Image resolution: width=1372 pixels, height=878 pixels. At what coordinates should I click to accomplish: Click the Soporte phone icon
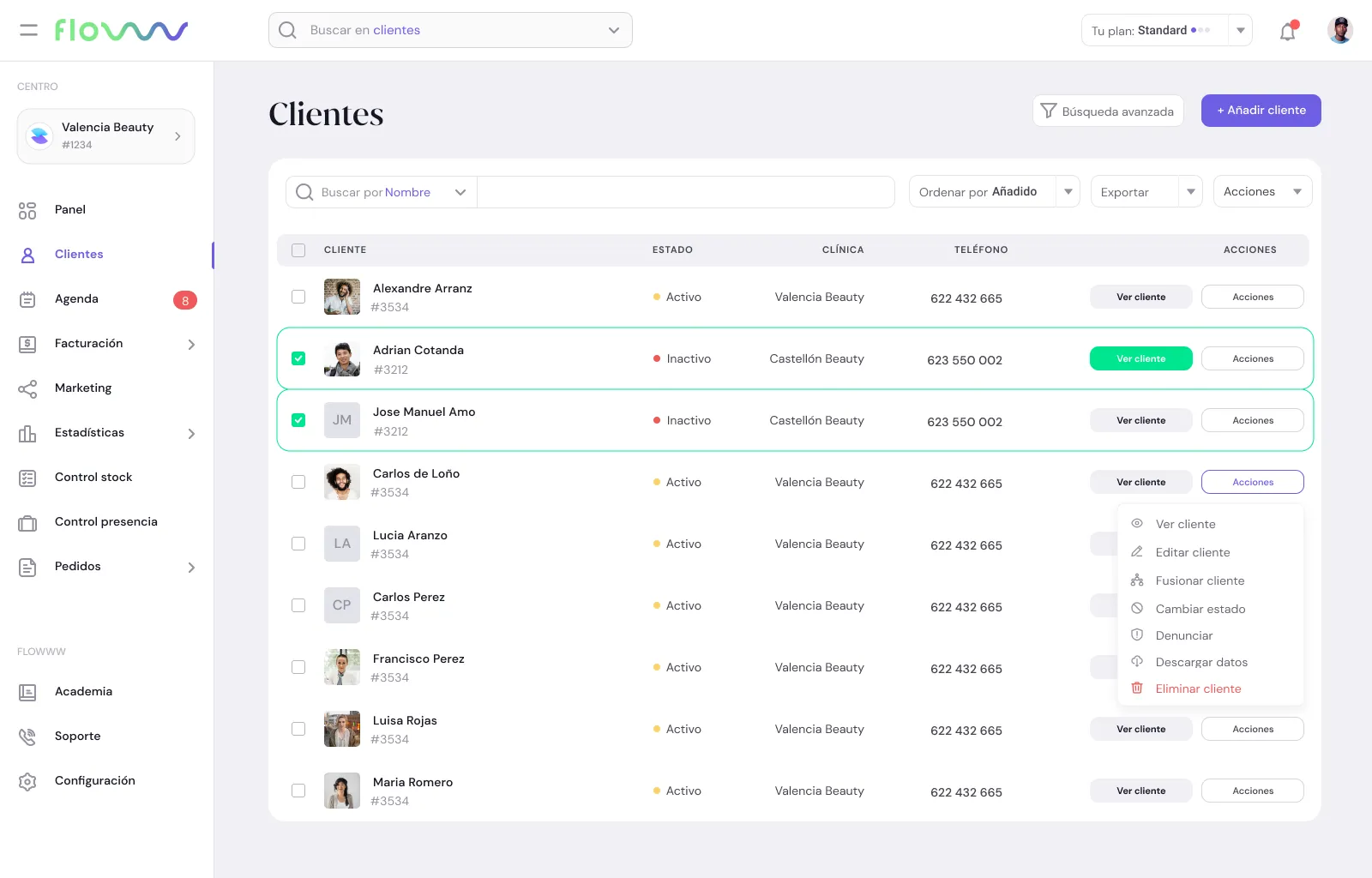[x=27, y=737]
